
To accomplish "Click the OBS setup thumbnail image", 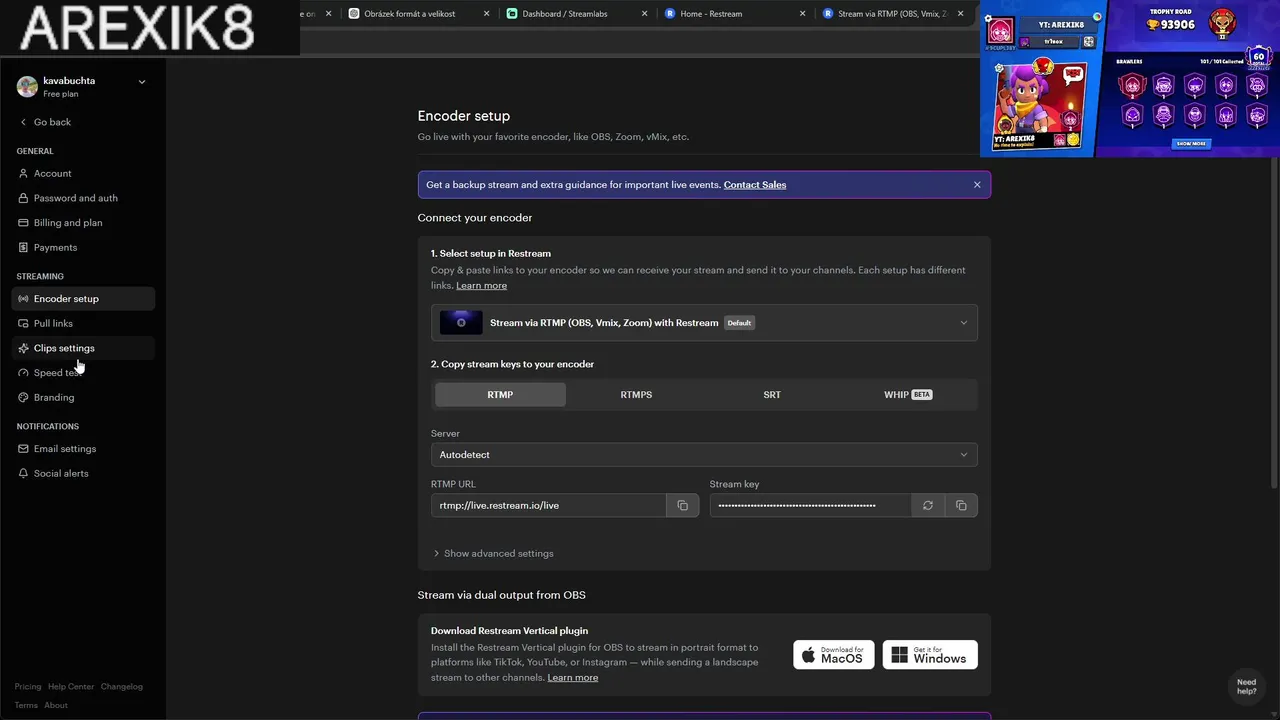I will pyautogui.click(x=461, y=322).
